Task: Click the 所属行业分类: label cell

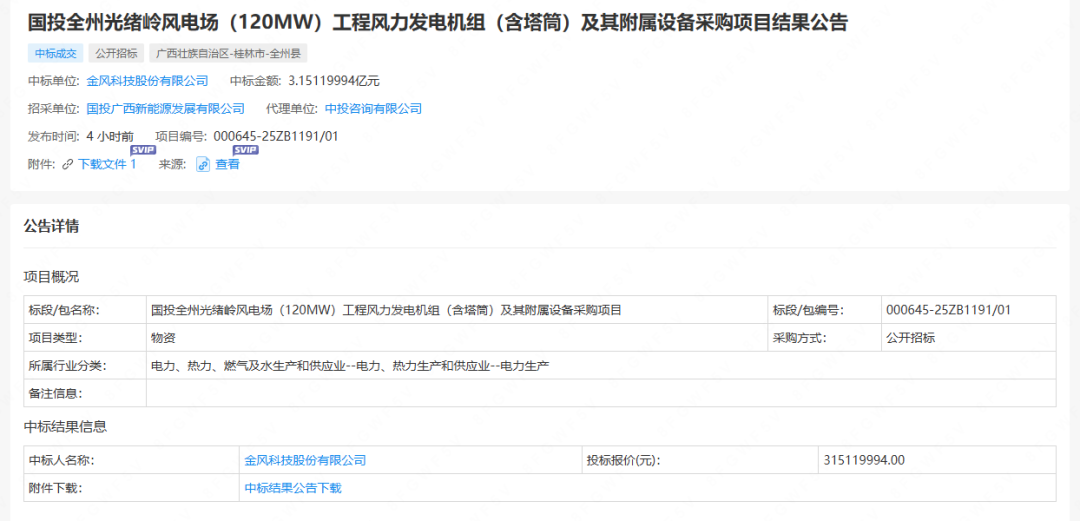Action: click(x=85, y=365)
